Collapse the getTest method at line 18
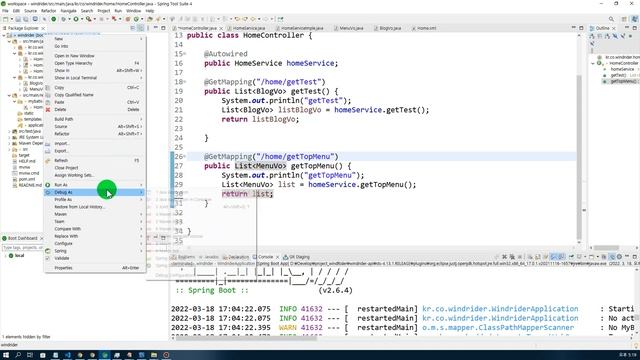640x360 pixels. pyautogui.click(x=184, y=82)
